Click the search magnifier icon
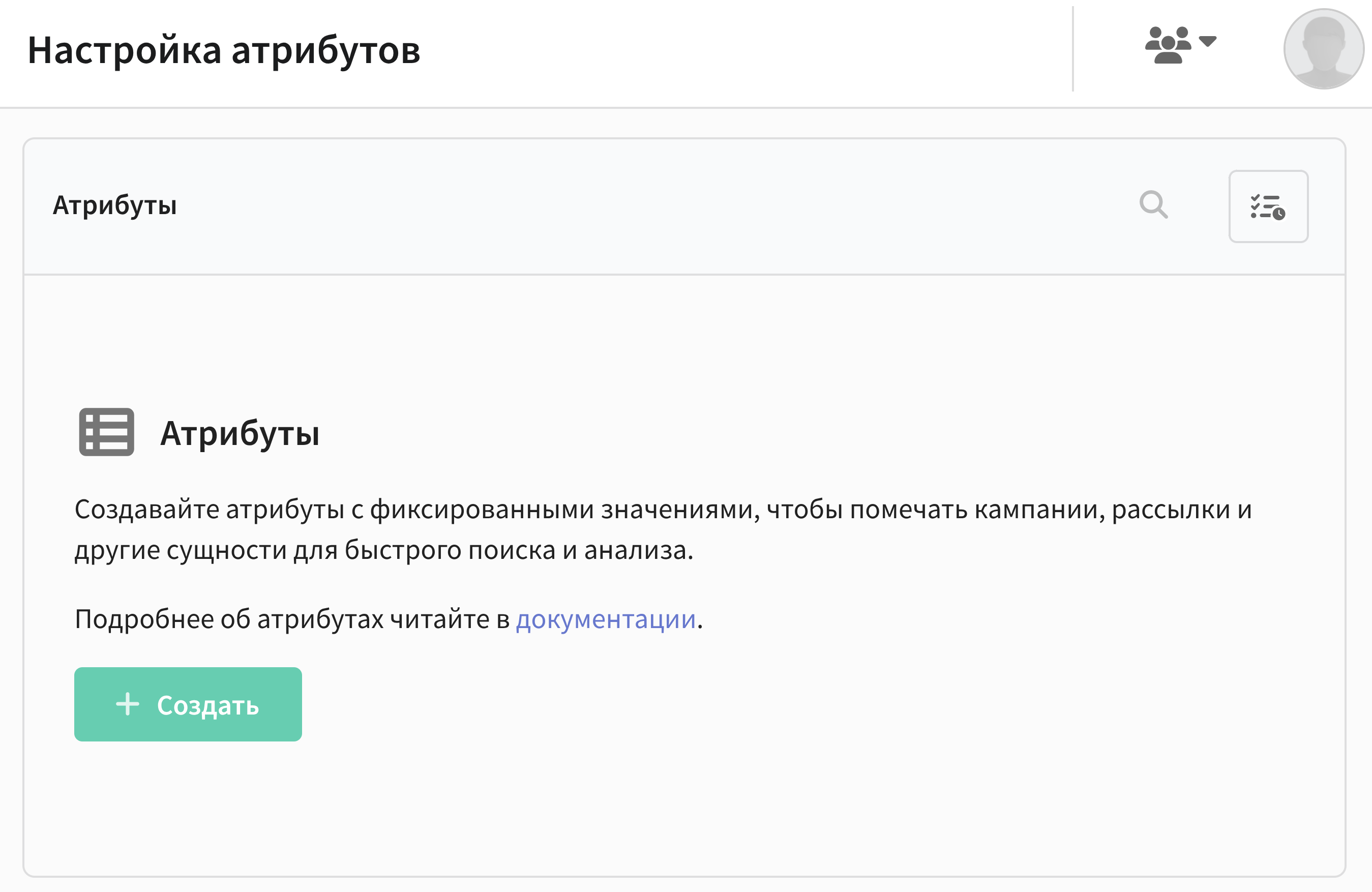This screenshot has height=892, width=1372. point(1153,205)
